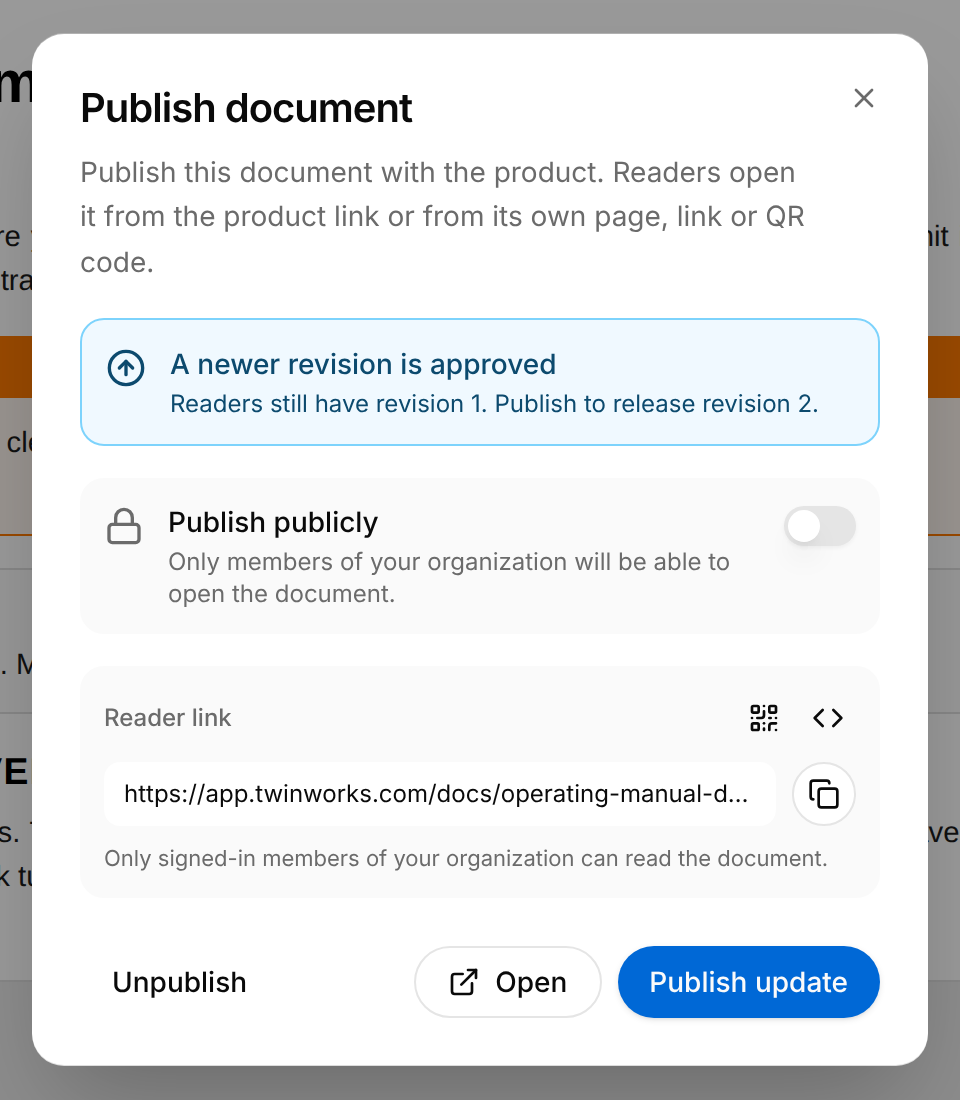This screenshot has height=1100, width=960.
Task: Close the Publish document dialog
Action: (x=863, y=98)
